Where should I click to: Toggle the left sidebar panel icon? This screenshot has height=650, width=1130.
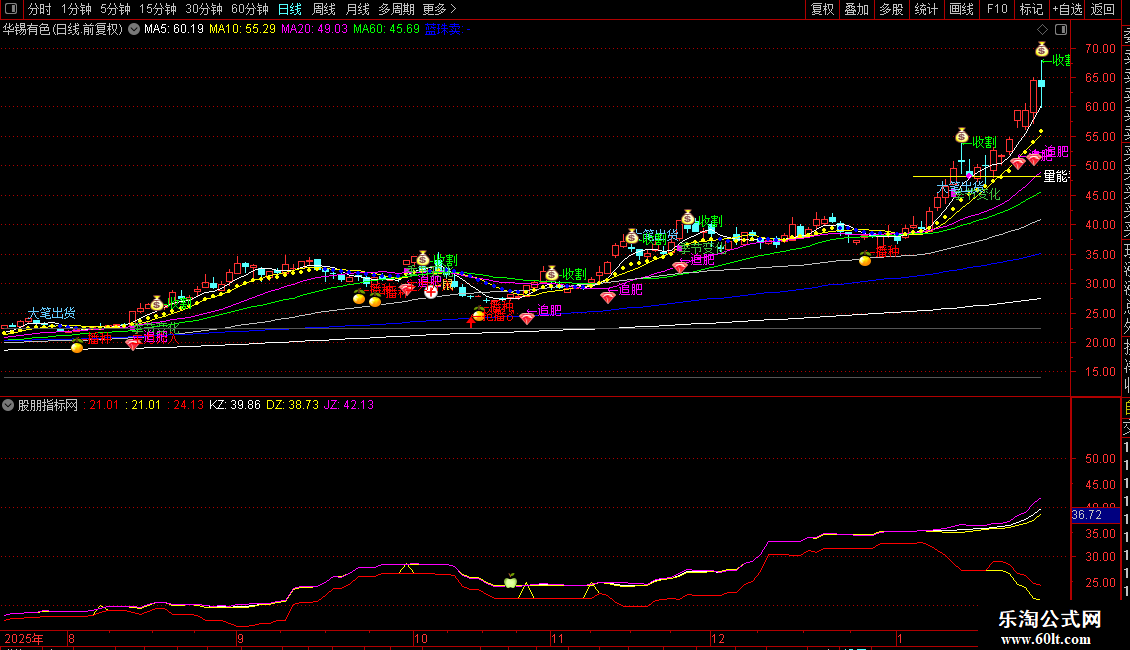tap(11, 9)
